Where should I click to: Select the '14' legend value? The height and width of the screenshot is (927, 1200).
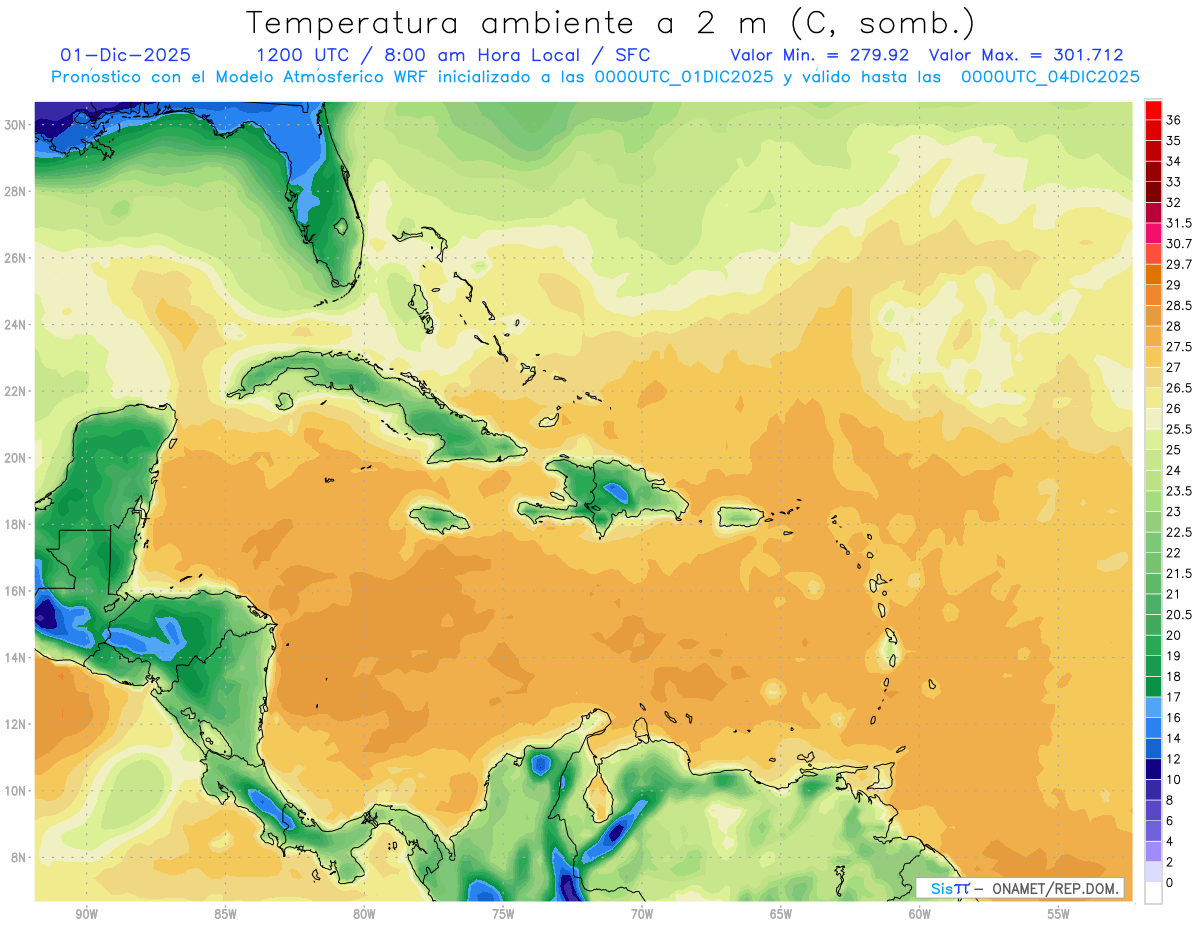pos(1174,738)
